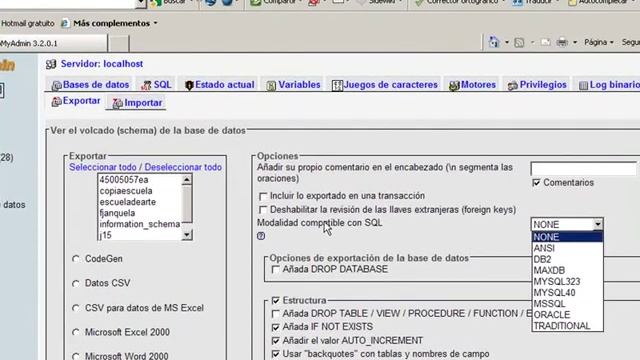Click the browser Home icon

click(x=494, y=42)
